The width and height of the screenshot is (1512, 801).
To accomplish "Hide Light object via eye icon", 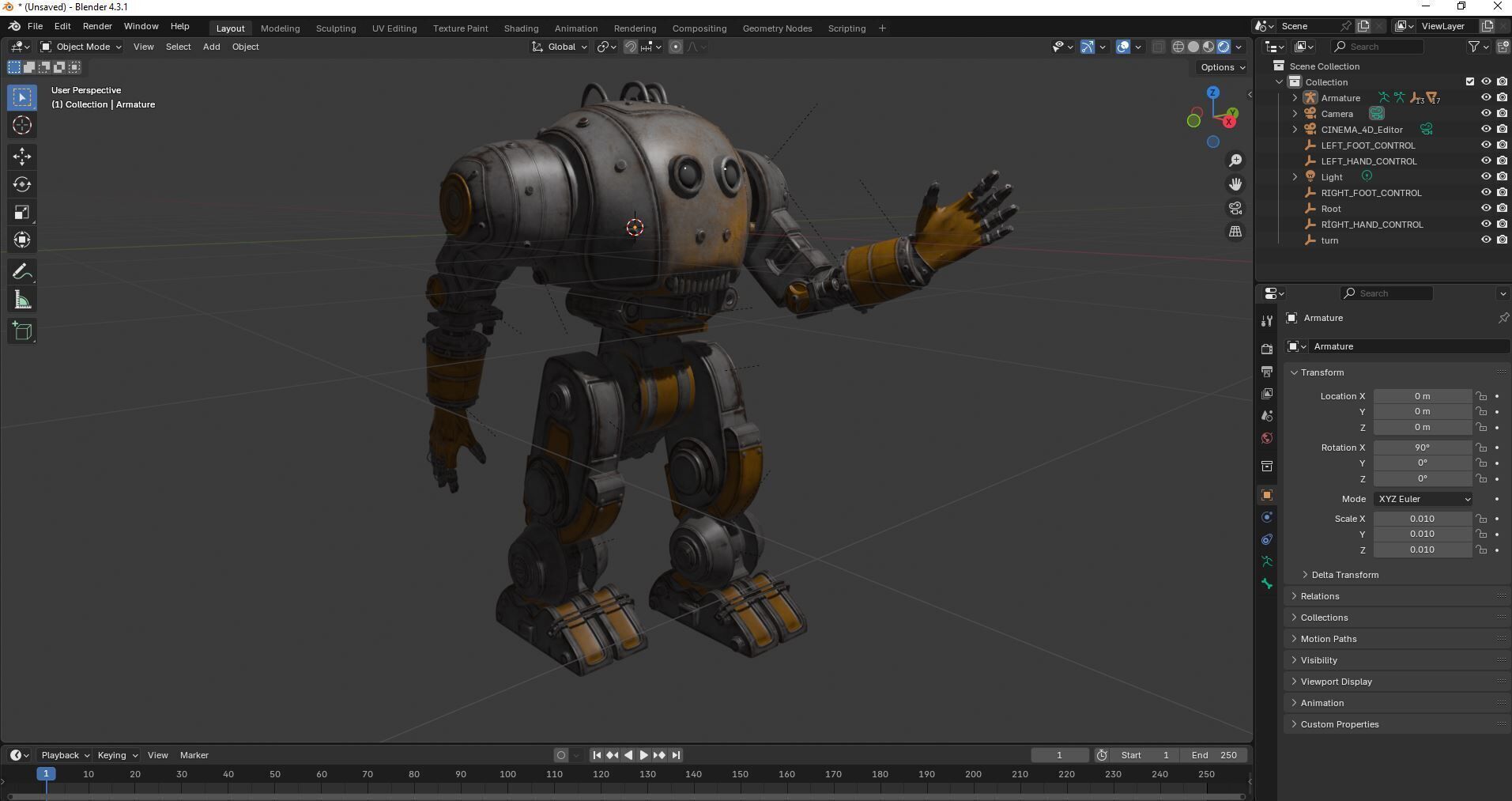I will point(1486,177).
